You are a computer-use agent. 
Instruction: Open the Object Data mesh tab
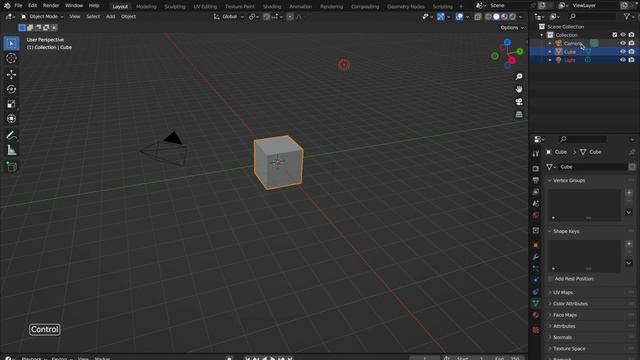tap(536, 303)
